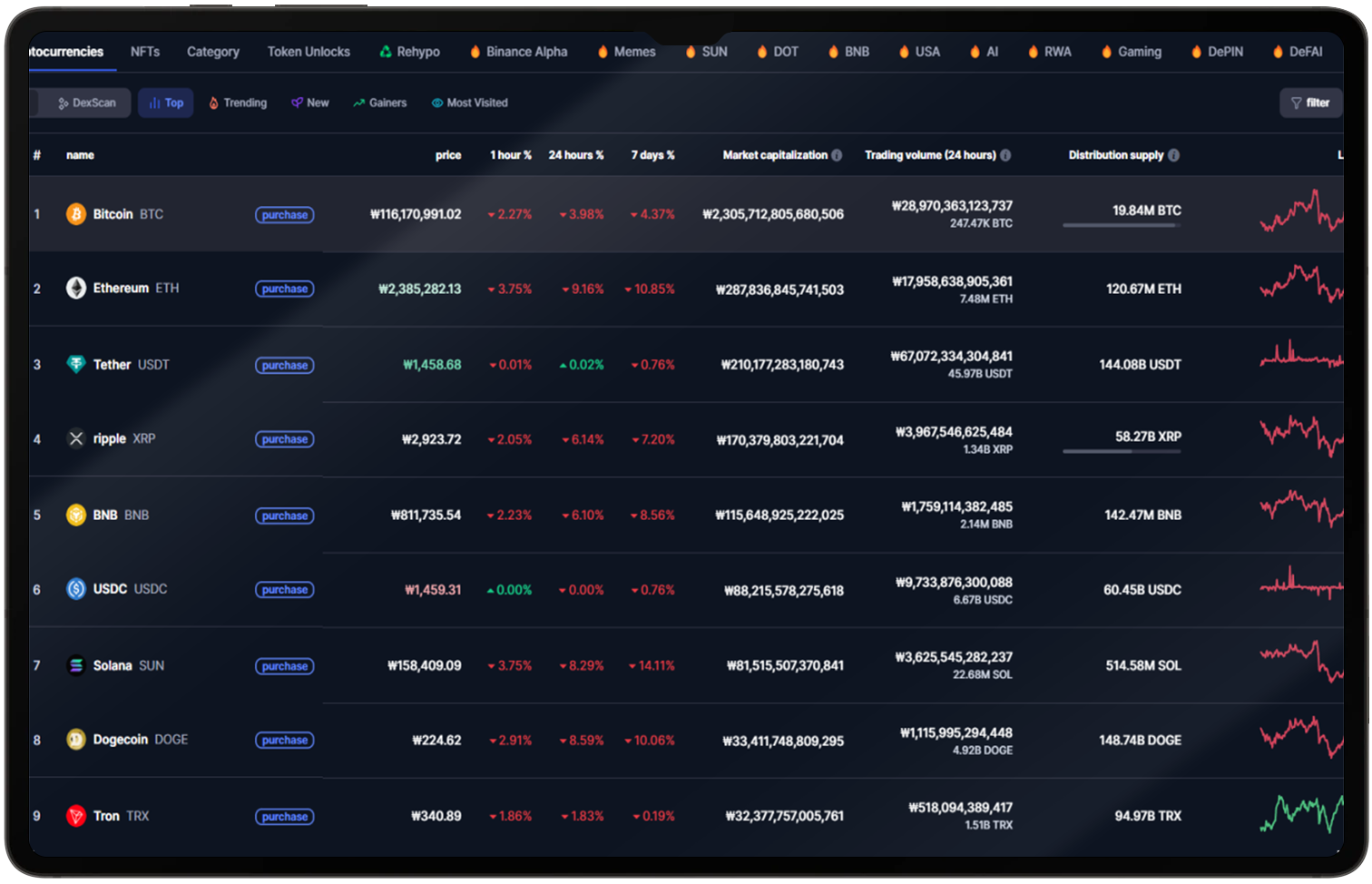Click the Trading volume info icon
The width and height of the screenshot is (1372, 884).
(1005, 155)
